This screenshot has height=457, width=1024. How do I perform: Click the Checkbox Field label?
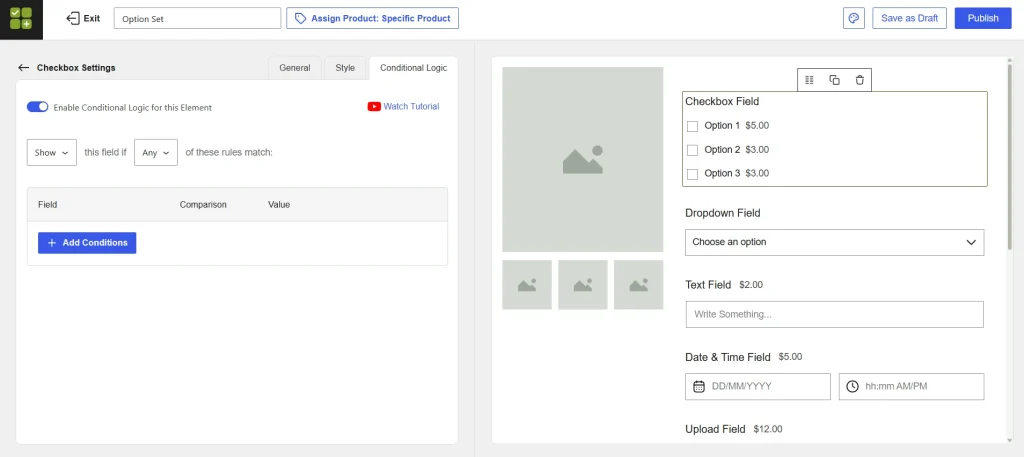tap(722, 102)
